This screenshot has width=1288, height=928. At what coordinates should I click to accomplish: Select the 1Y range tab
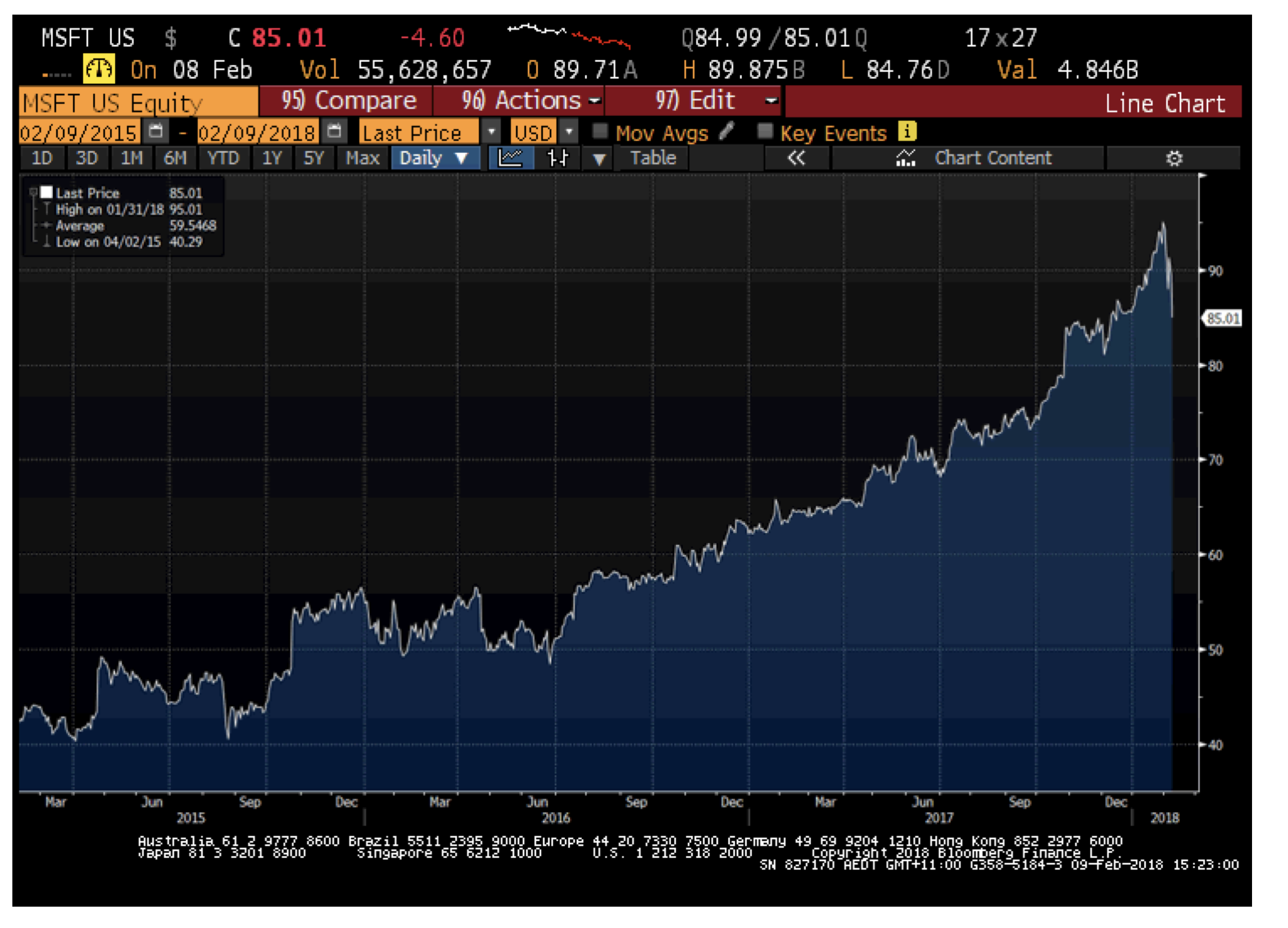coord(271,158)
